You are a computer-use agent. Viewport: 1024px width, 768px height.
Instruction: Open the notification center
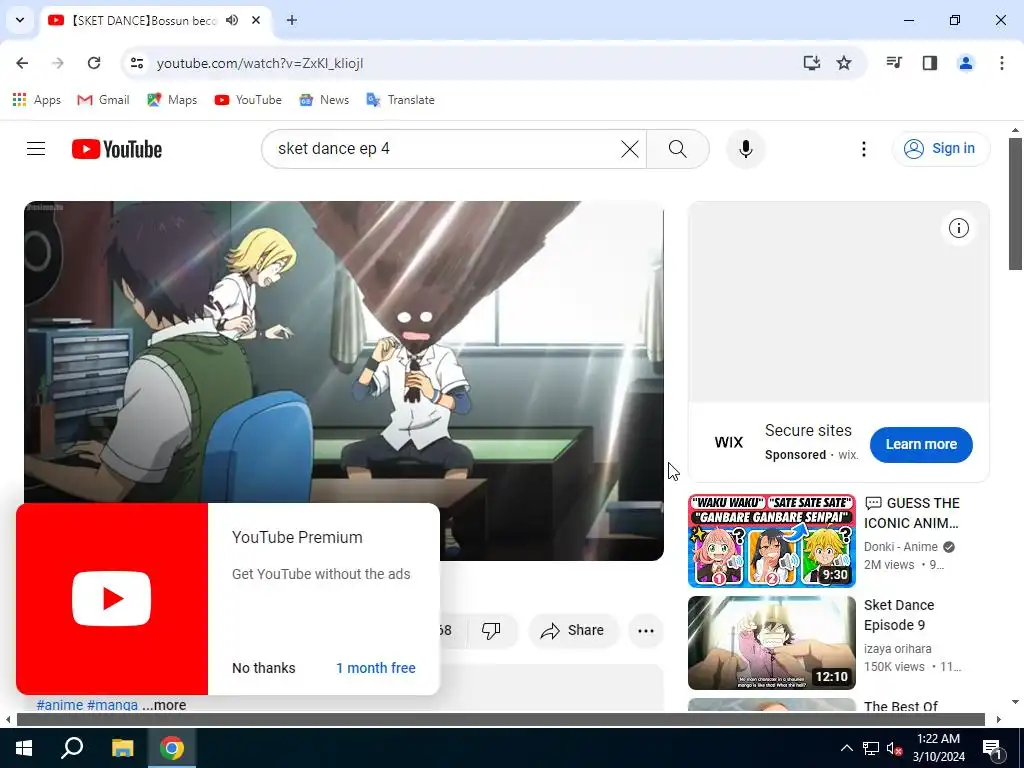click(992, 748)
